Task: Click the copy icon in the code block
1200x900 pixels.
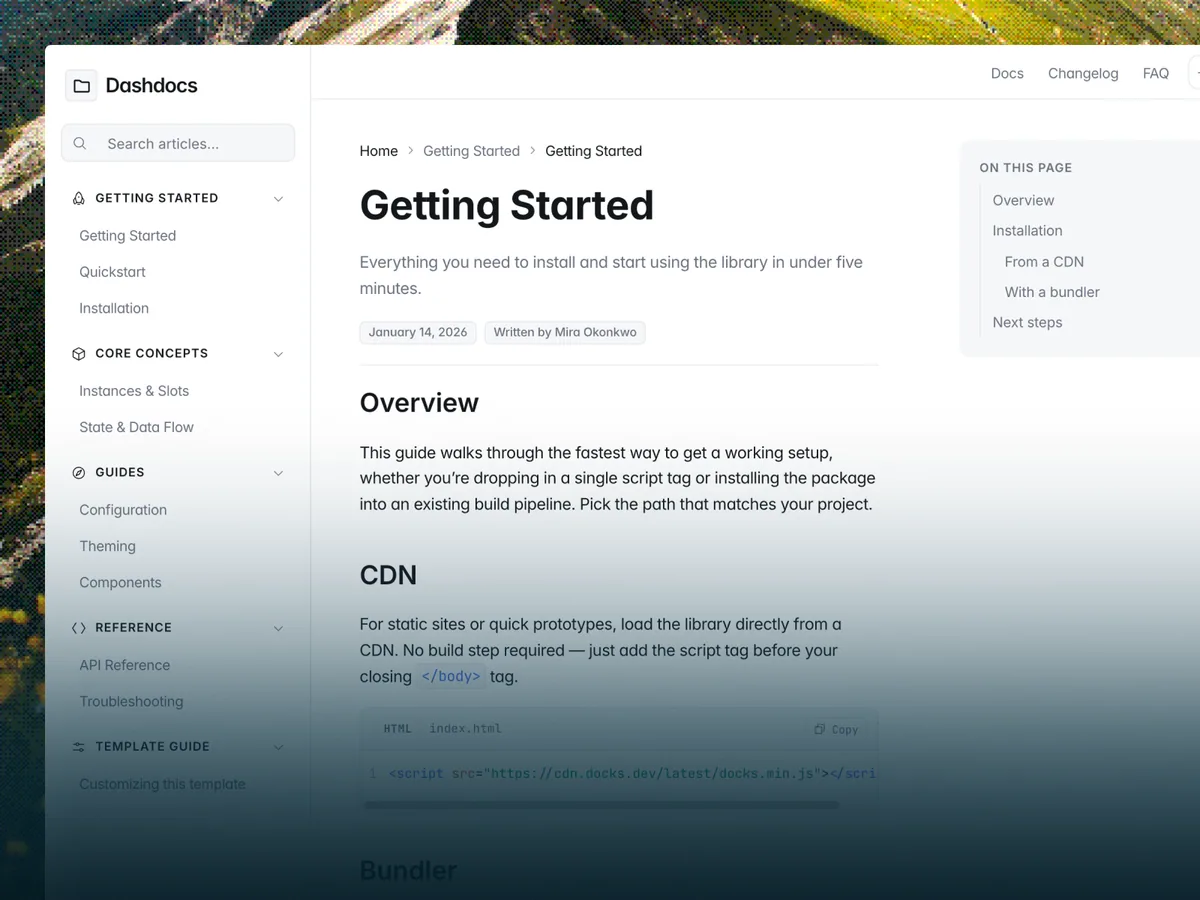Action: click(x=819, y=729)
